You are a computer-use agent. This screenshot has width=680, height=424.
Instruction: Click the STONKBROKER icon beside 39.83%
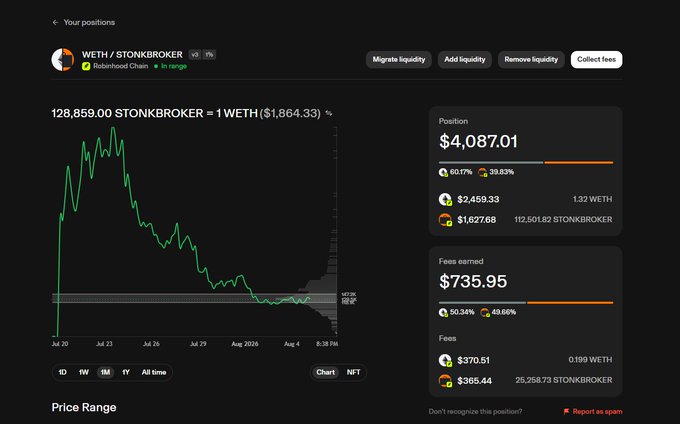(x=482, y=172)
